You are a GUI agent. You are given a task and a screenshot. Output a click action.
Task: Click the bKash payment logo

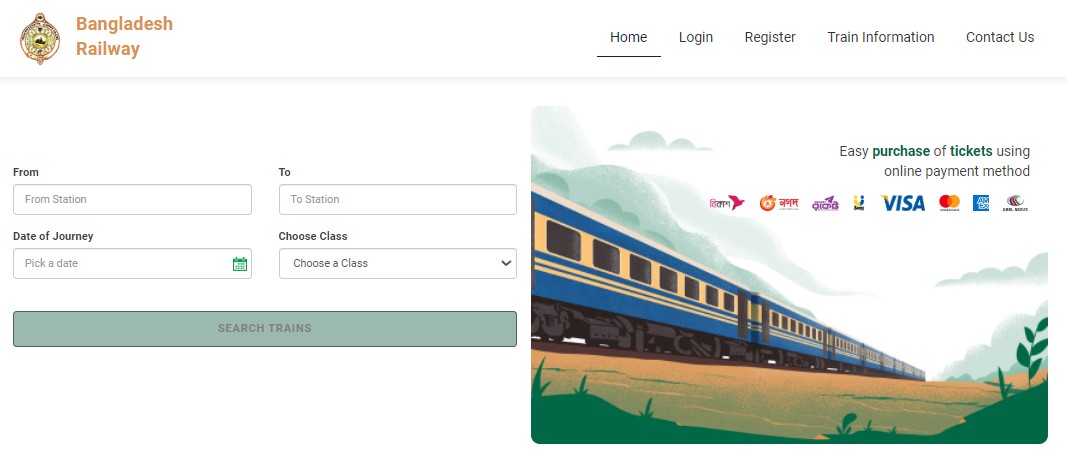727,203
